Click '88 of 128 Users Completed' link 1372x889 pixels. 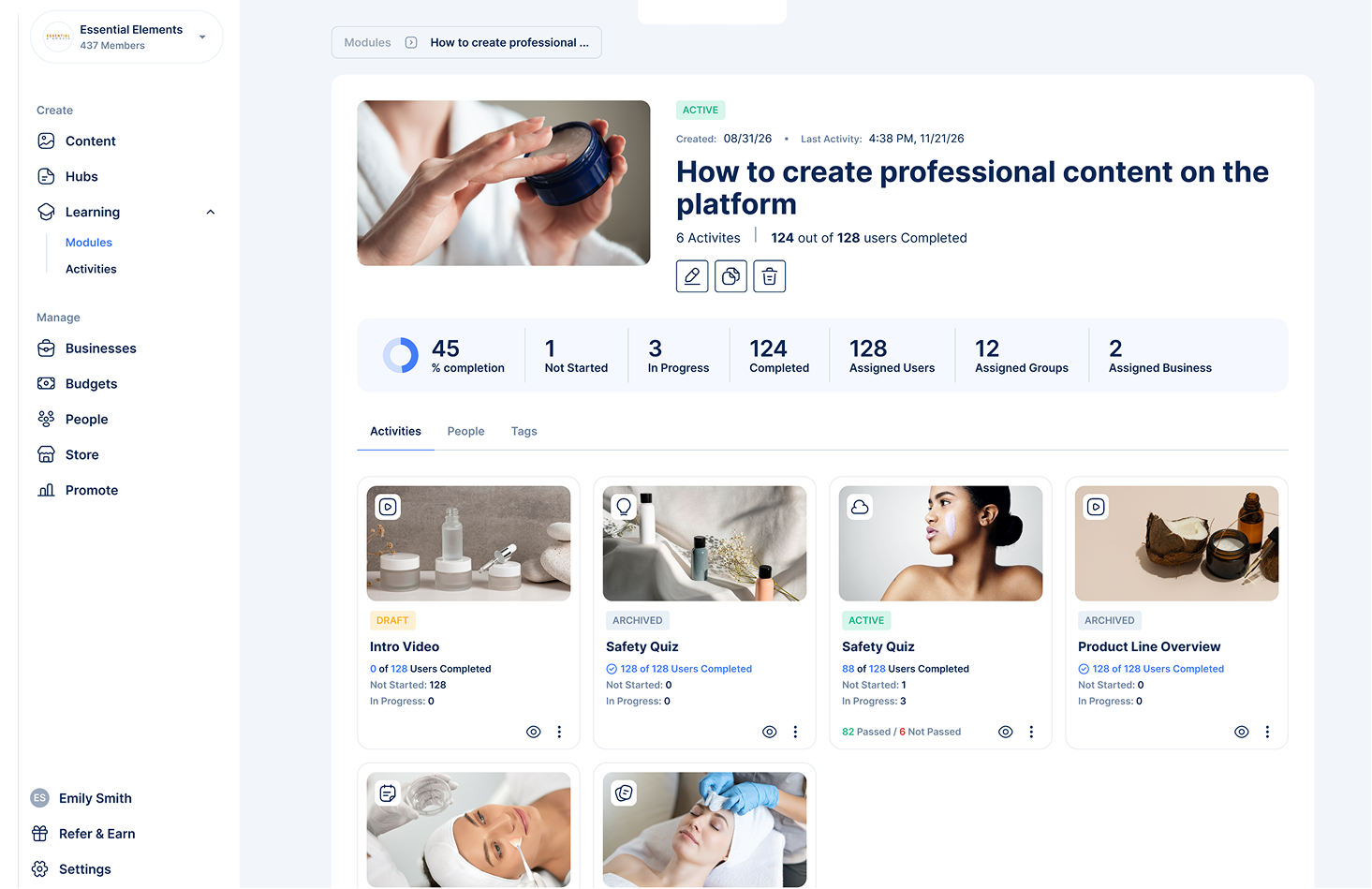pos(906,669)
